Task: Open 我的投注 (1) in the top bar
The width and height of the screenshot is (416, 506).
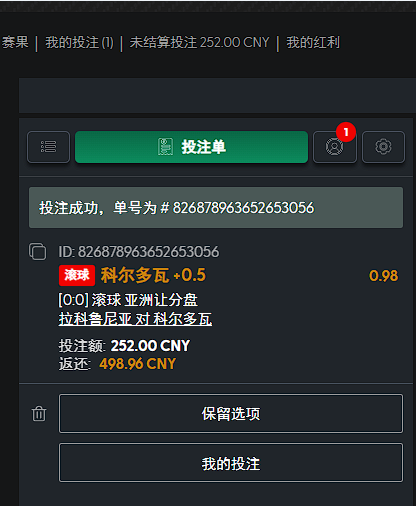Action: click(79, 42)
